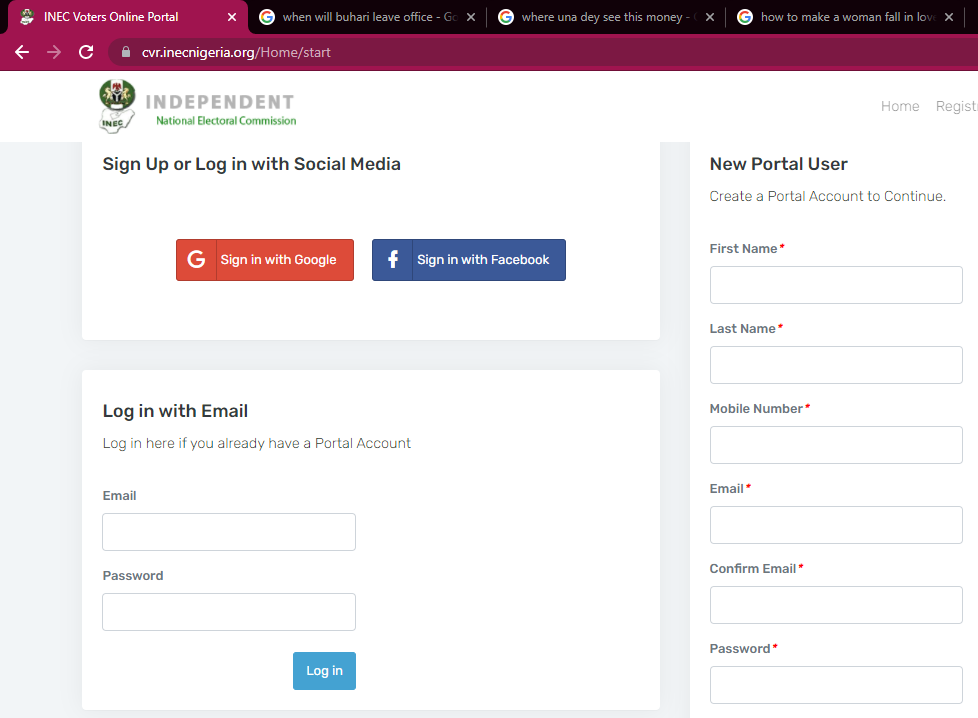Click the First Name input box
The height and width of the screenshot is (718, 978).
pos(836,285)
